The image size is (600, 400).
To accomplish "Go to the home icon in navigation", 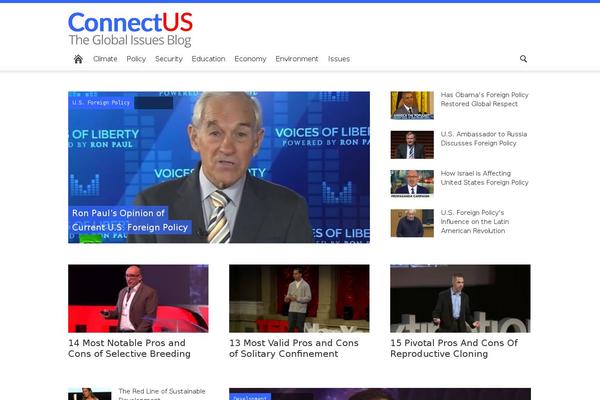I will [78, 59].
